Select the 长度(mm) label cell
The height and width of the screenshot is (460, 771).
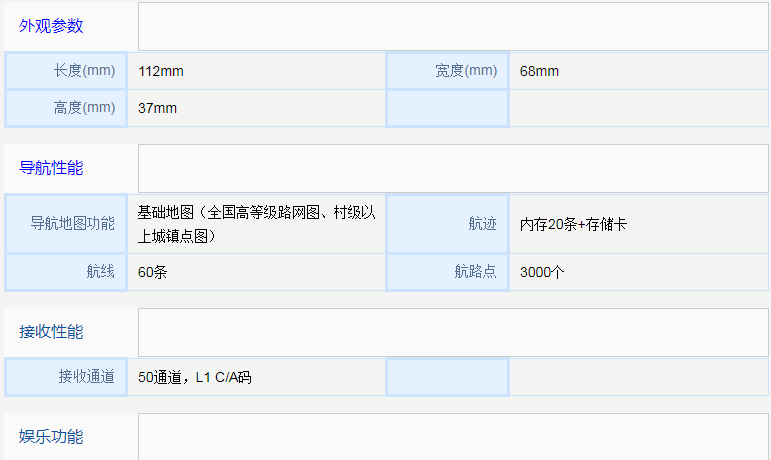pyautogui.click(x=66, y=71)
